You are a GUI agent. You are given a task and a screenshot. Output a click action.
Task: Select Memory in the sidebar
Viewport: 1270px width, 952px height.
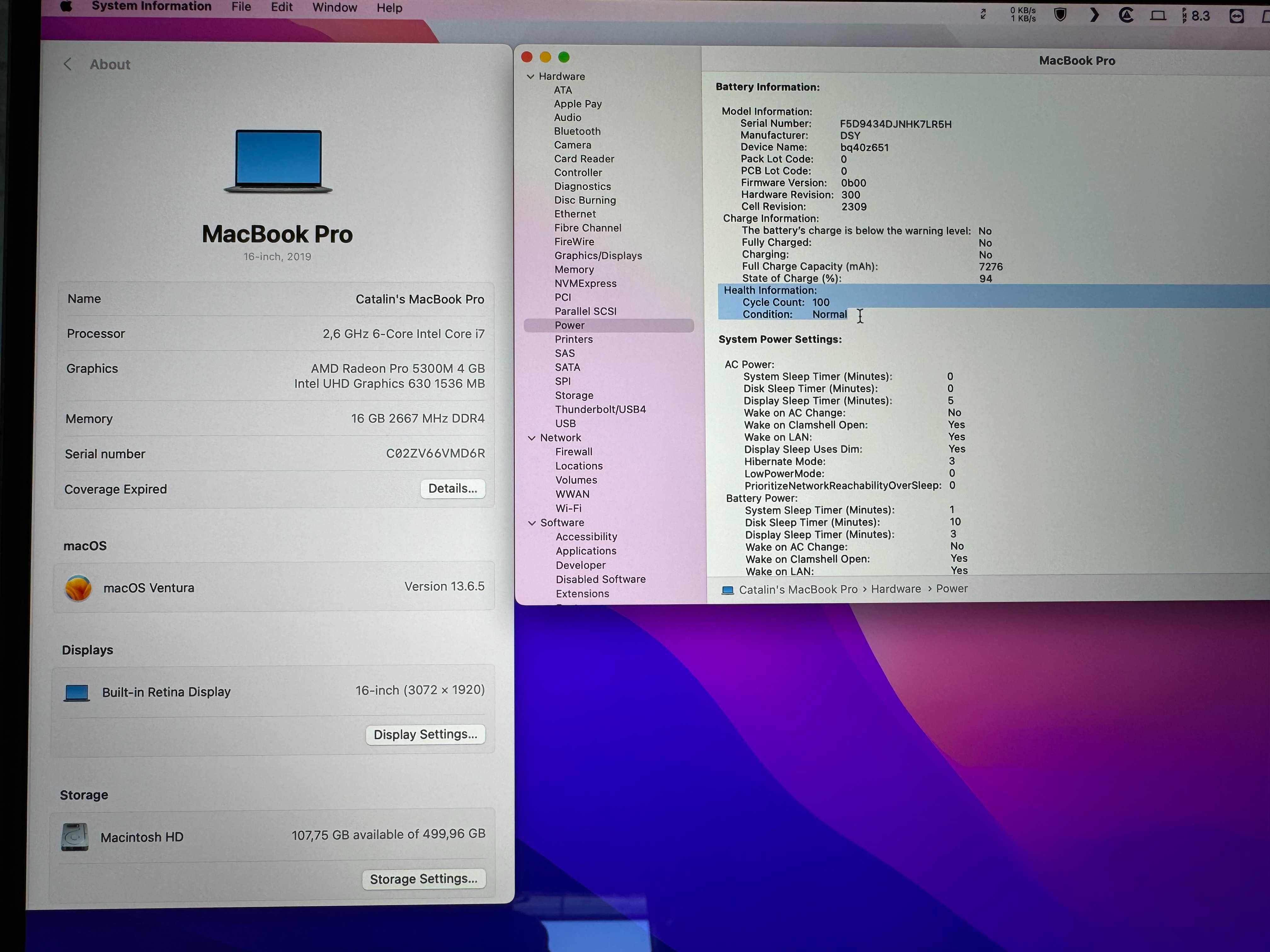pyautogui.click(x=574, y=270)
